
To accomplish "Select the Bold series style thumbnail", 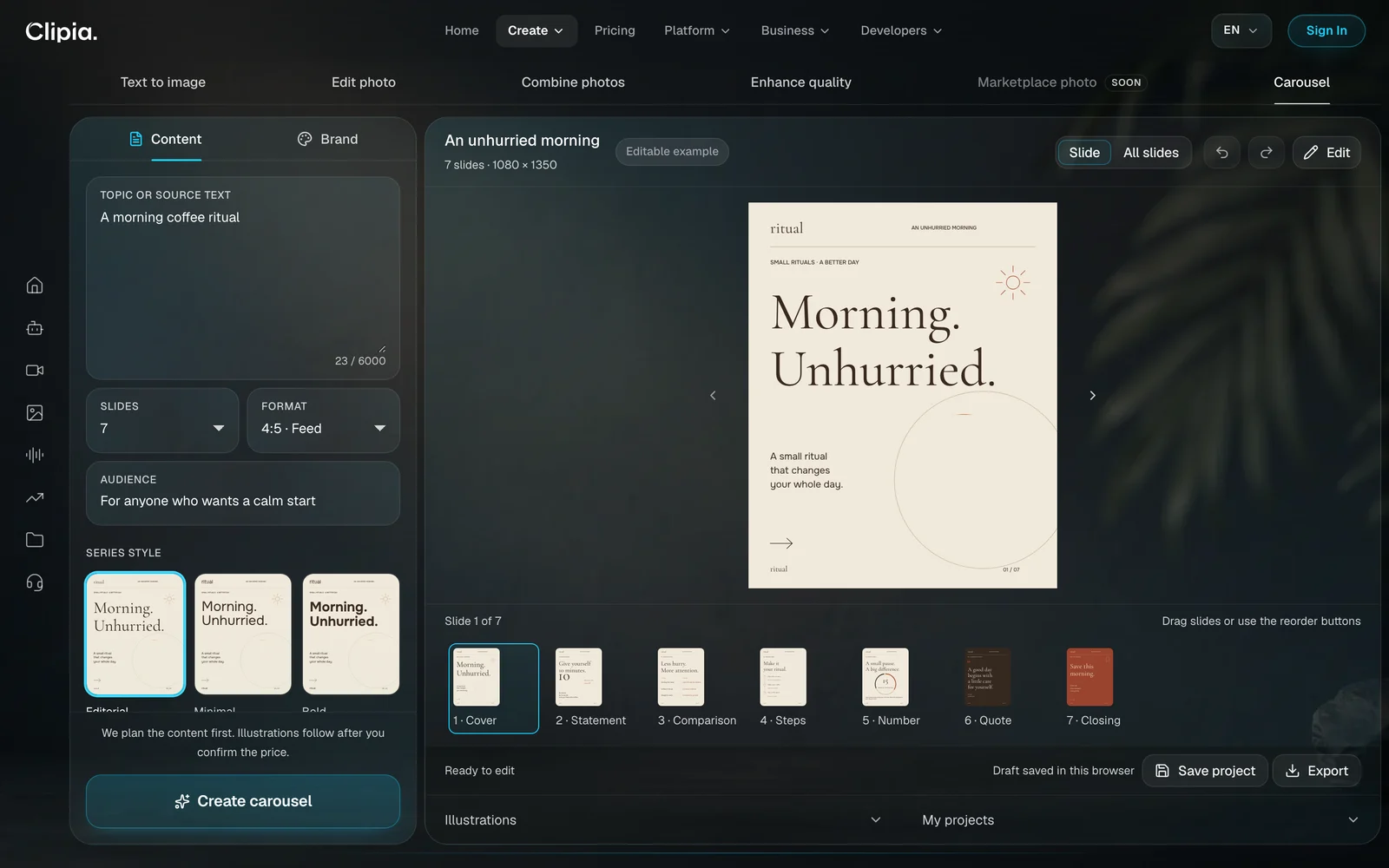I will click(x=351, y=634).
